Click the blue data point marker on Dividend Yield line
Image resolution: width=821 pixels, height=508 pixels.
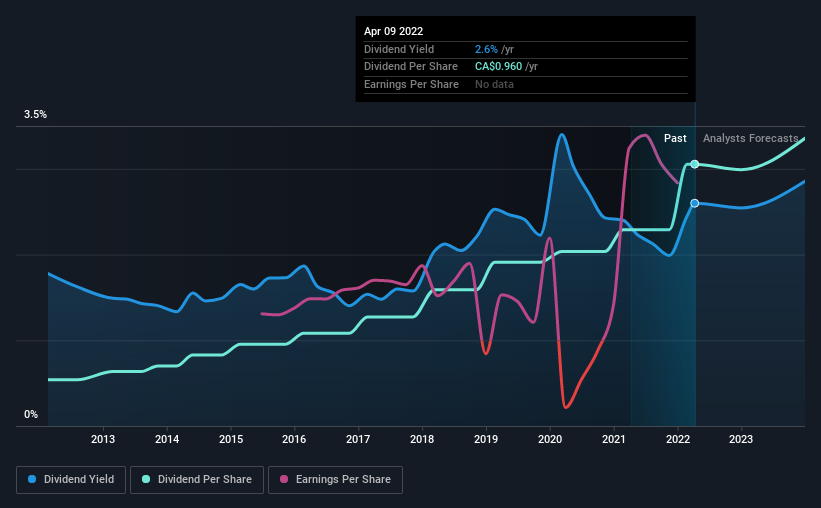(694, 203)
